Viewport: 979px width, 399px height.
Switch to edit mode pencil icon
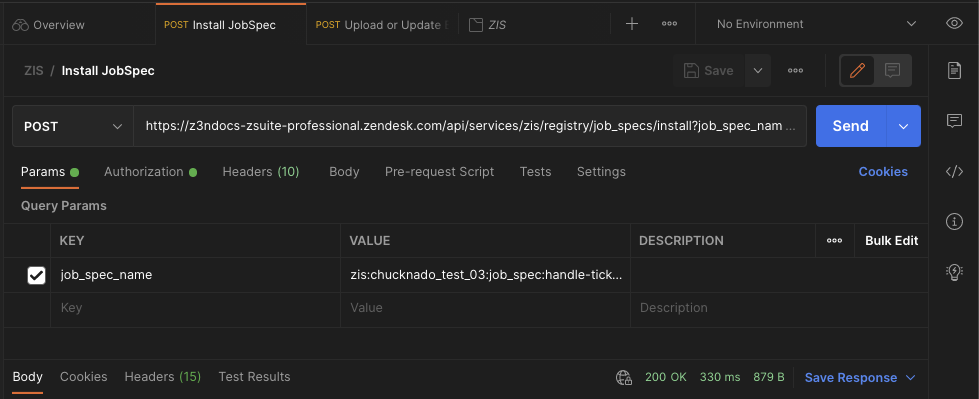[x=857, y=71]
